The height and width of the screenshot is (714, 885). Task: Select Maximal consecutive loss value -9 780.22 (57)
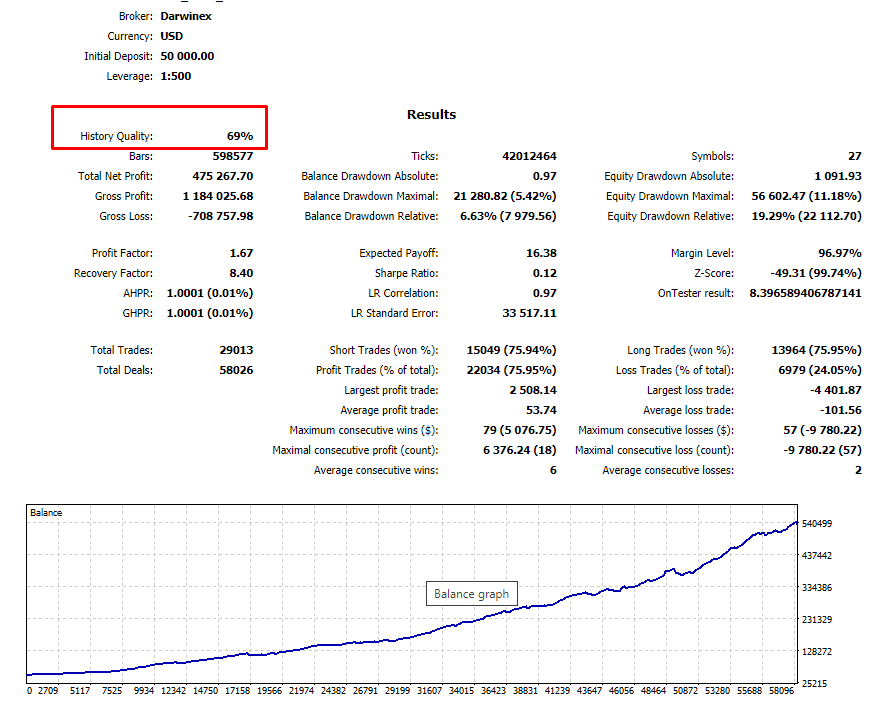coord(822,450)
